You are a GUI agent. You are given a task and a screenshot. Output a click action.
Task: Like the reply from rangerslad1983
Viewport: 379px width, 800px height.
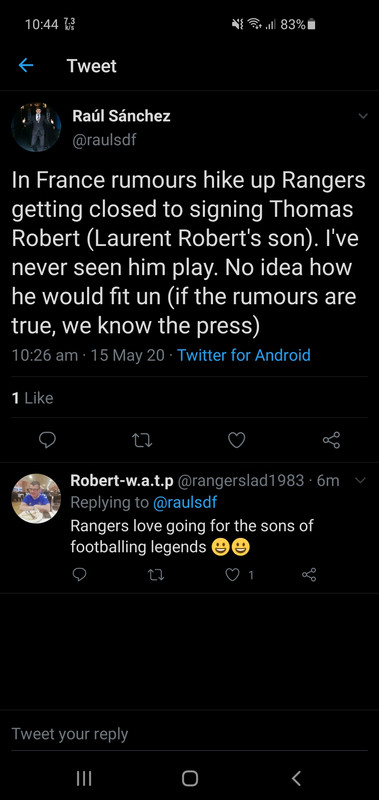233,575
